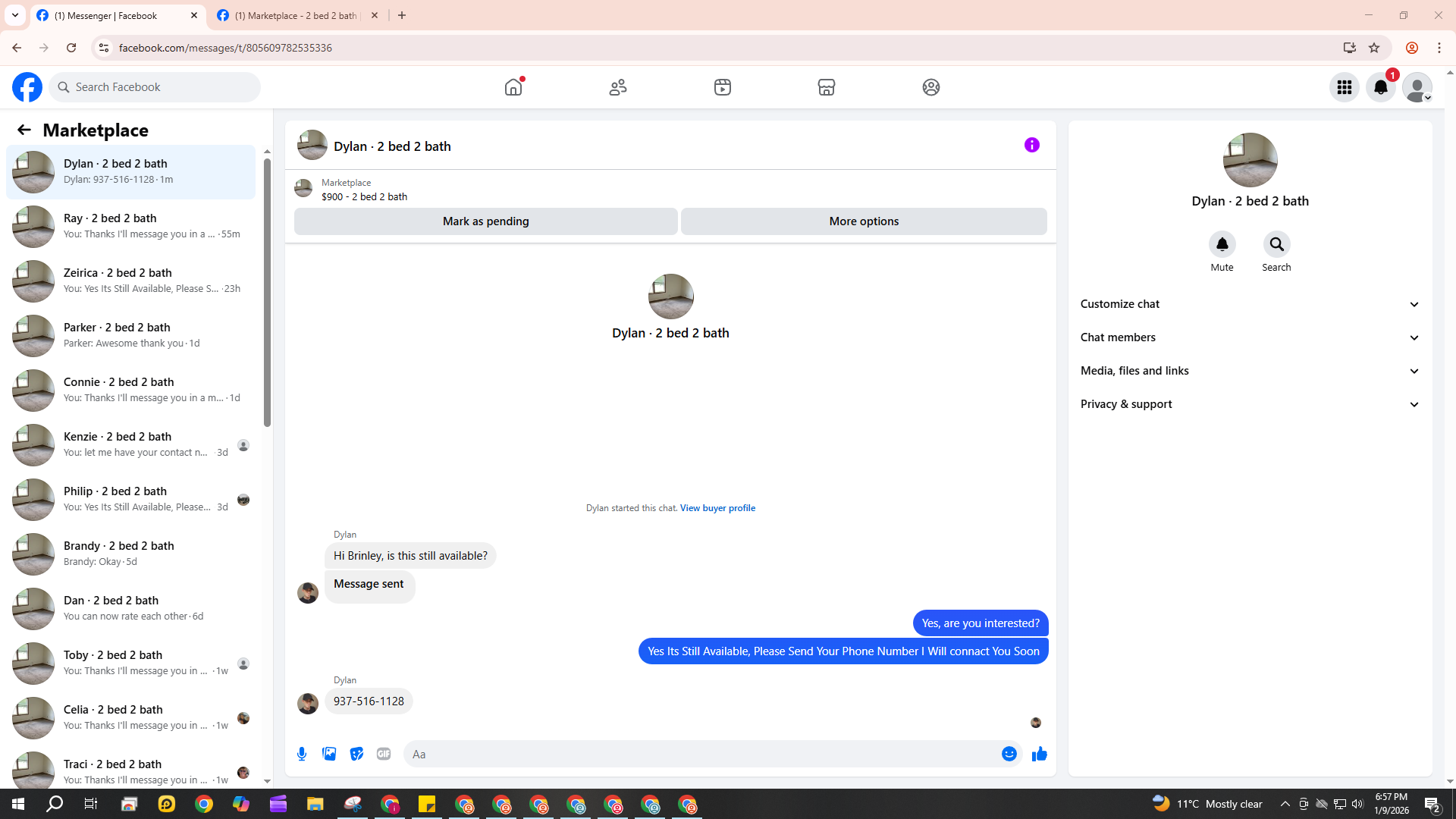Open View buyer profile link
1456x819 pixels.
click(x=717, y=508)
